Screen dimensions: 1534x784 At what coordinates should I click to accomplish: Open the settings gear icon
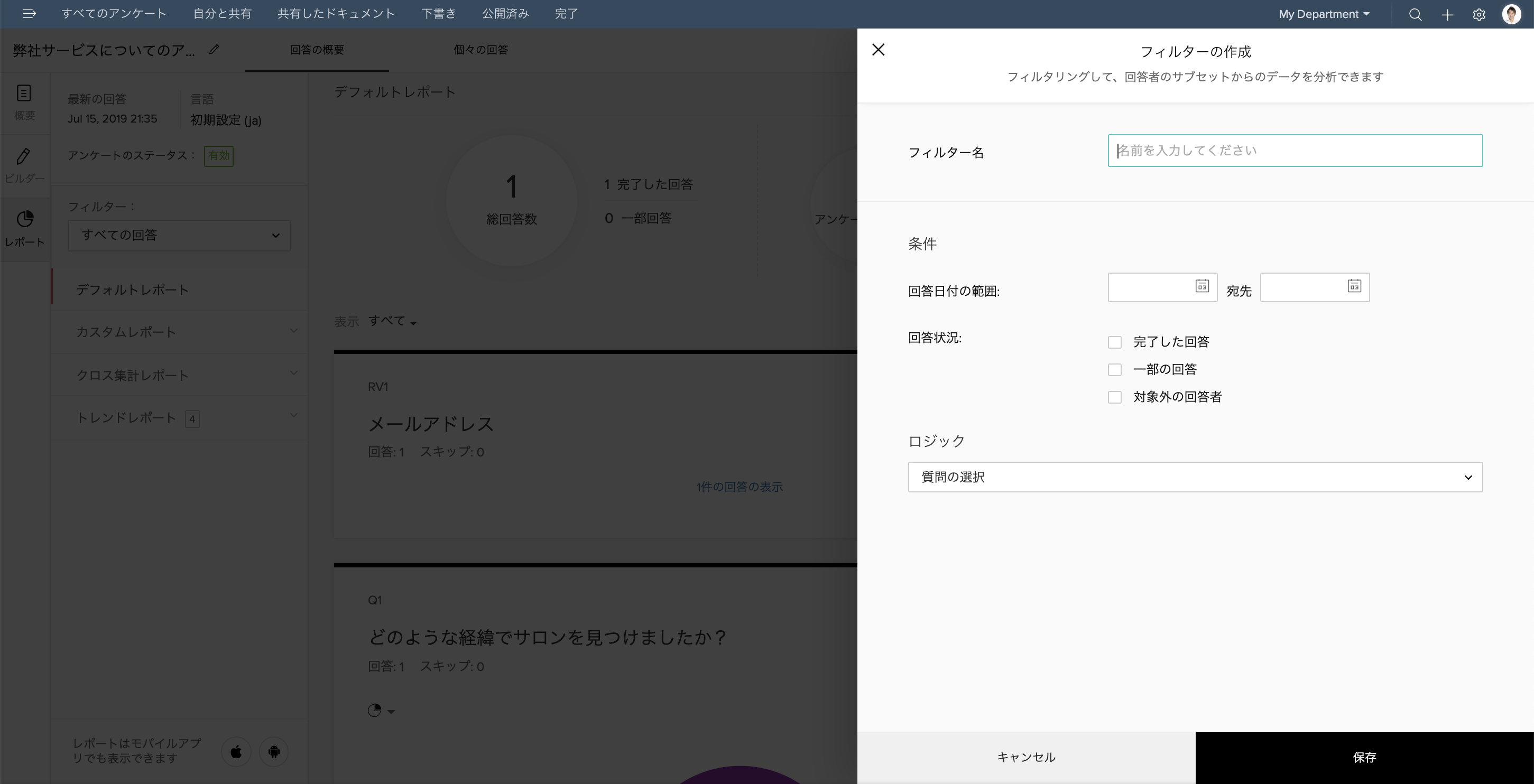[x=1478, y=15]
